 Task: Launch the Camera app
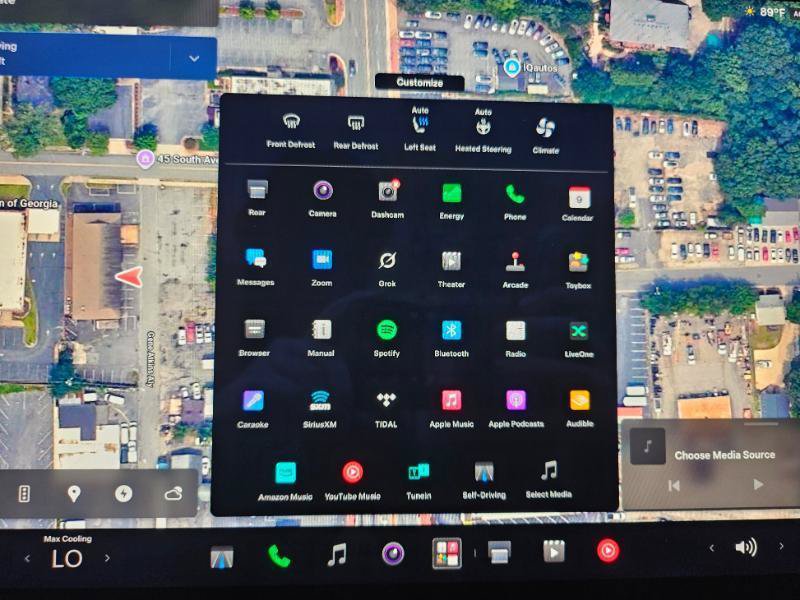point(322,198)
